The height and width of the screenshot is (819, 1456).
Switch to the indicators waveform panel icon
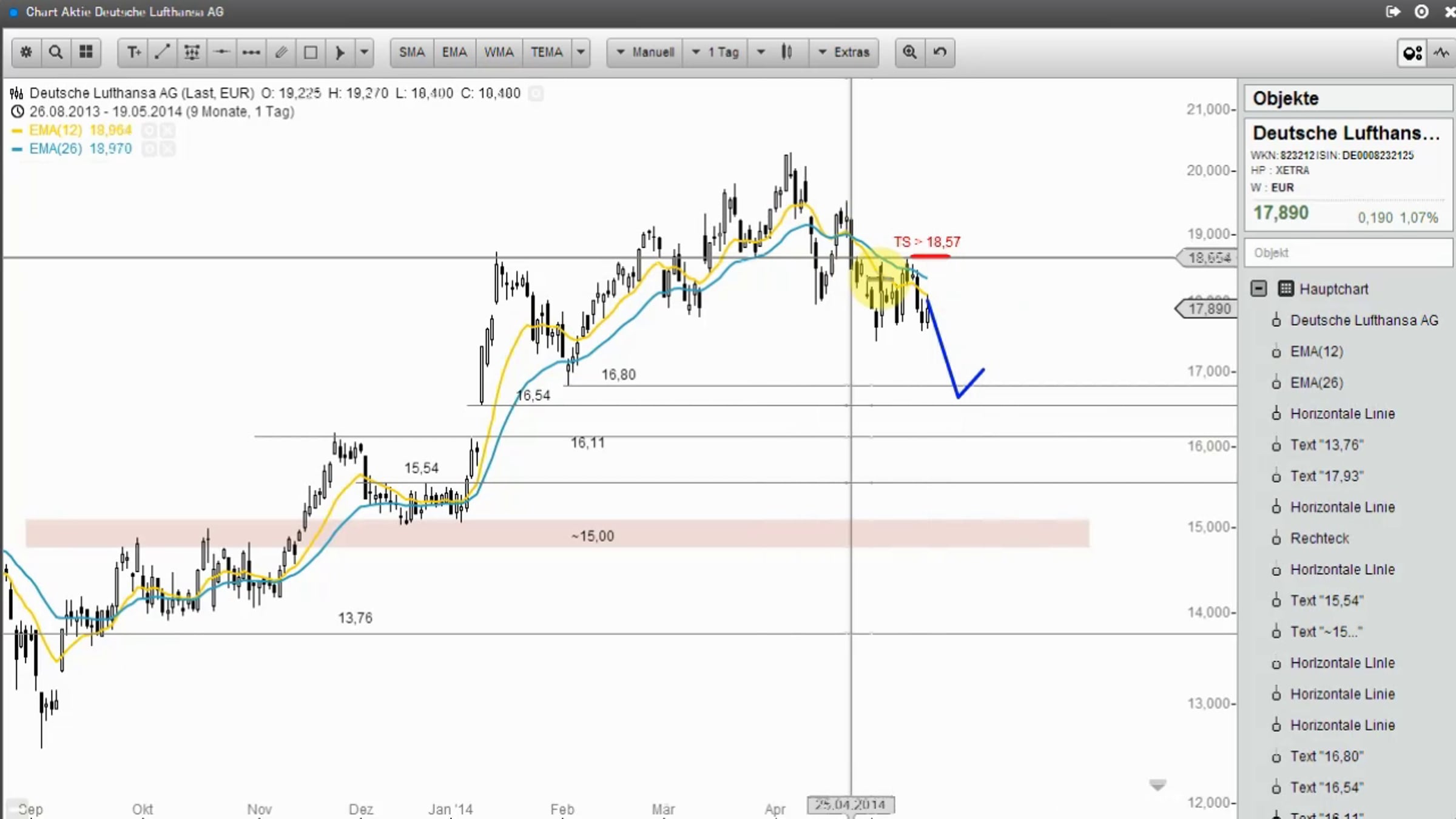pos(1442,53)
